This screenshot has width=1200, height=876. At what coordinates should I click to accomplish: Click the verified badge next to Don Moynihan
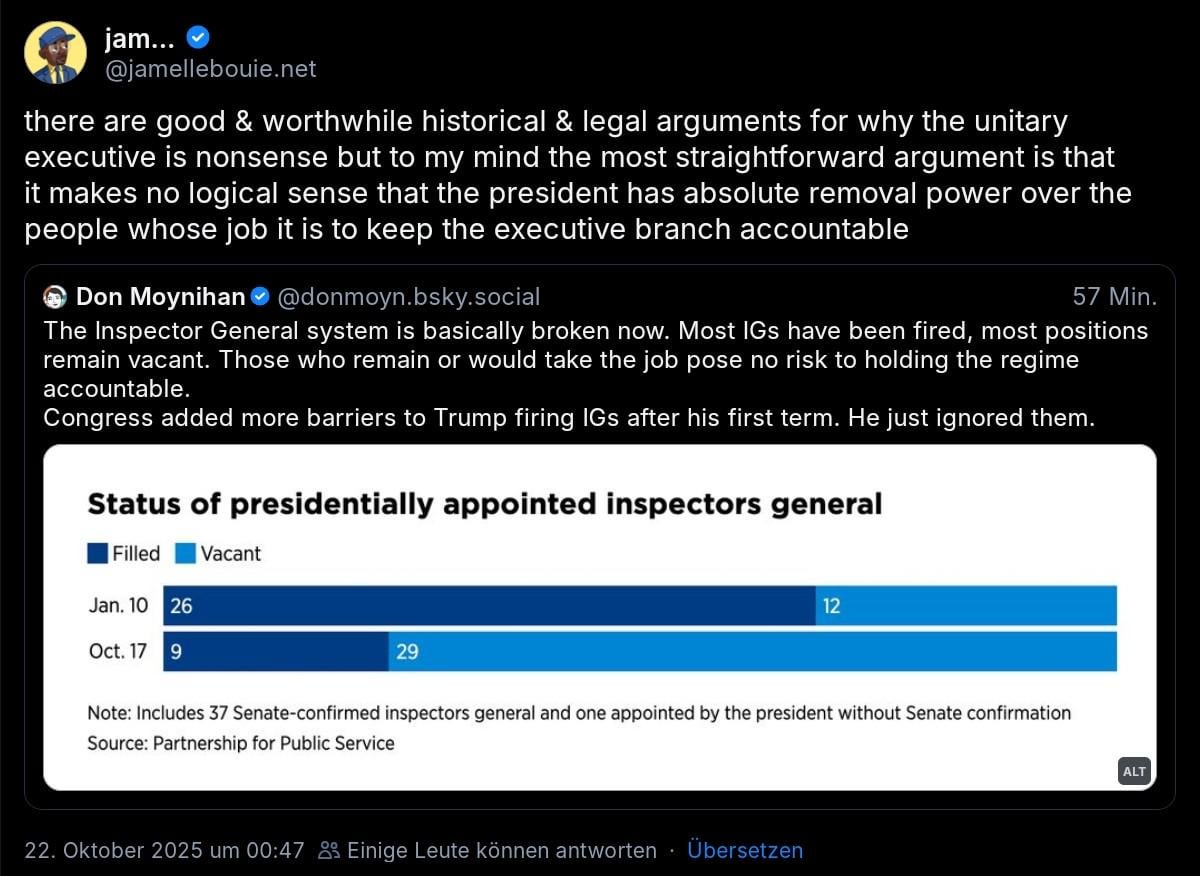coord(259,297)
